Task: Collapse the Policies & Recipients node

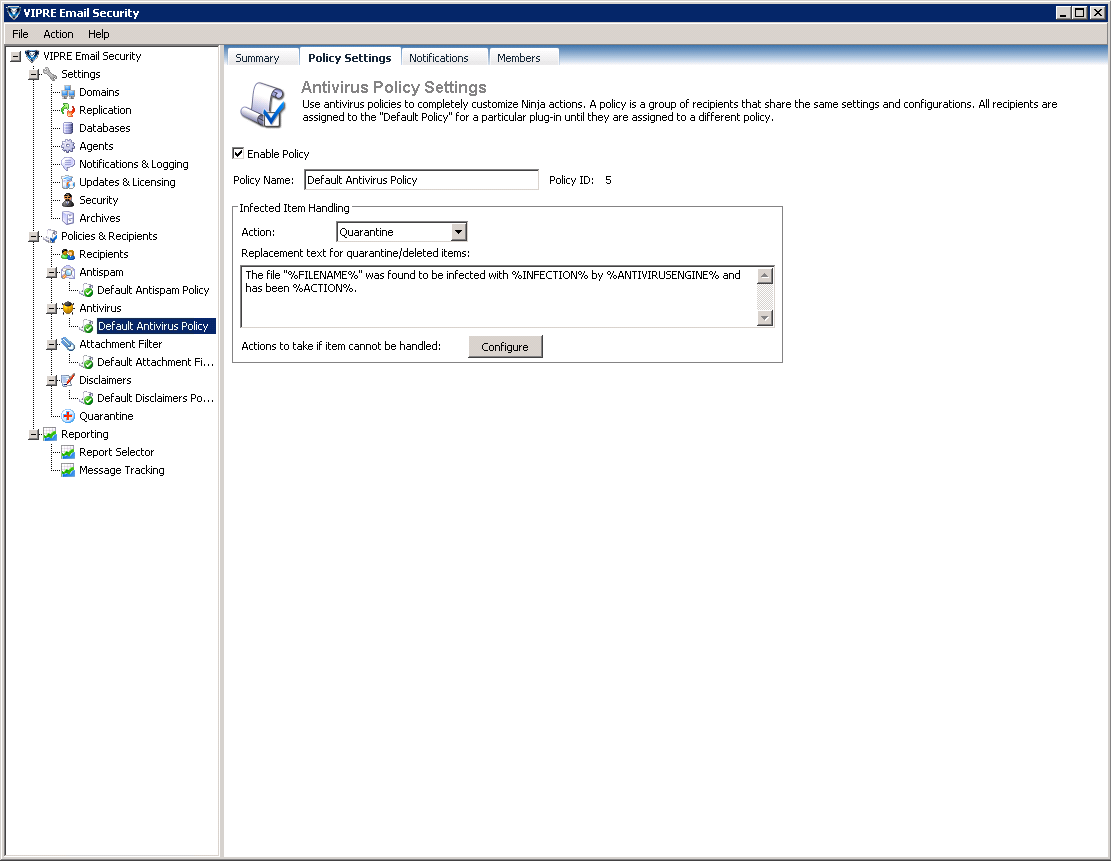Action: coord(33,237)
